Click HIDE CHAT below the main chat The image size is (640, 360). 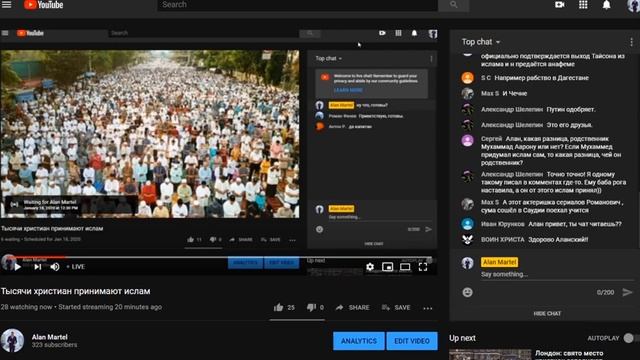click(x=547, y=313)
